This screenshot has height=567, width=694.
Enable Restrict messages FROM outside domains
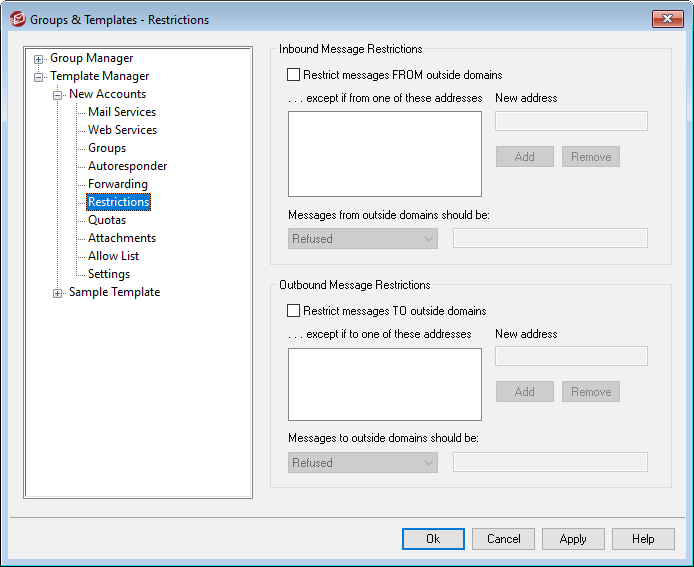tap(294, 75)
